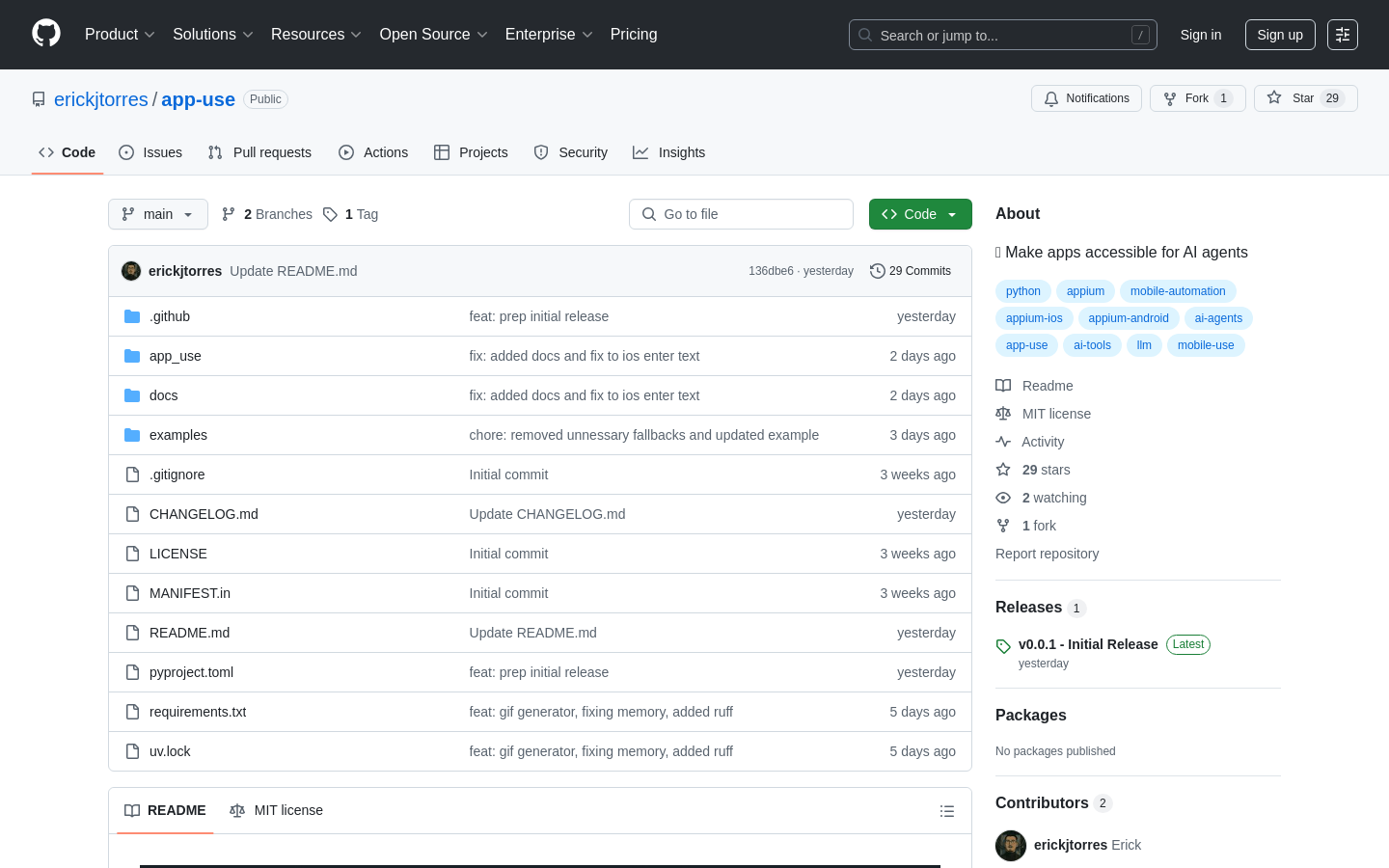Click the ai-agents topic tag

1218,318
